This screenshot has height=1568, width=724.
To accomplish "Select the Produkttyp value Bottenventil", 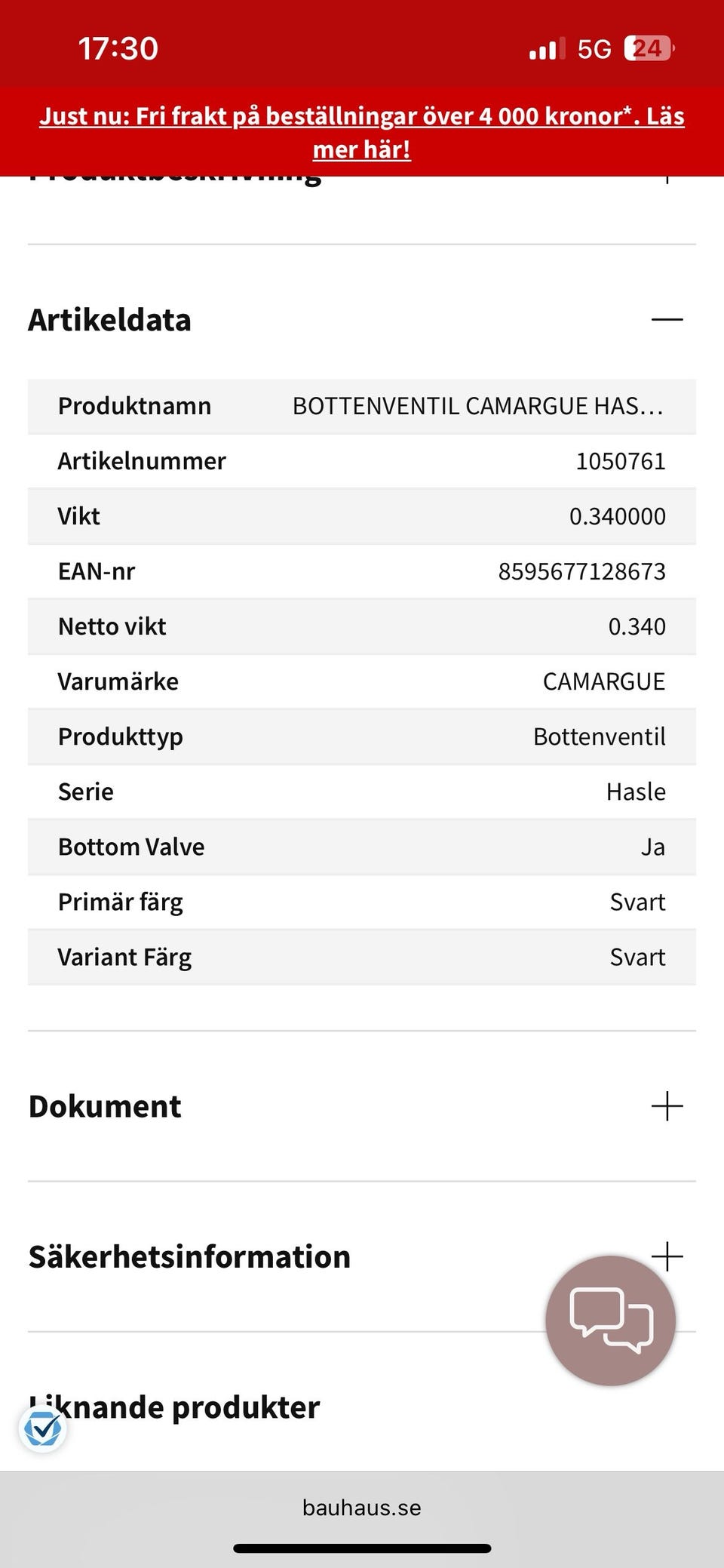I will tap(600, 736).
